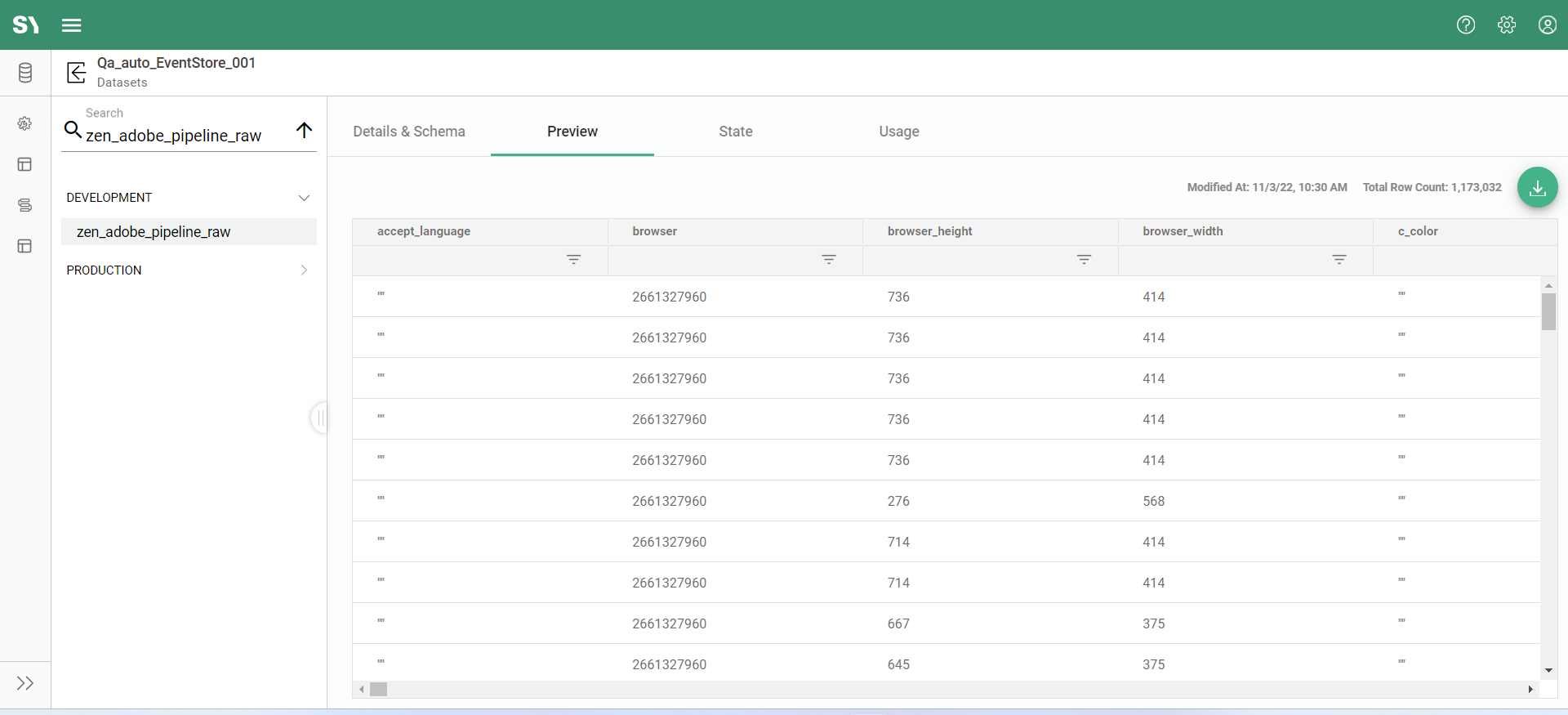Open settings gear in top bar
Screen dimensions: 1568x715
coord(1507,25)
